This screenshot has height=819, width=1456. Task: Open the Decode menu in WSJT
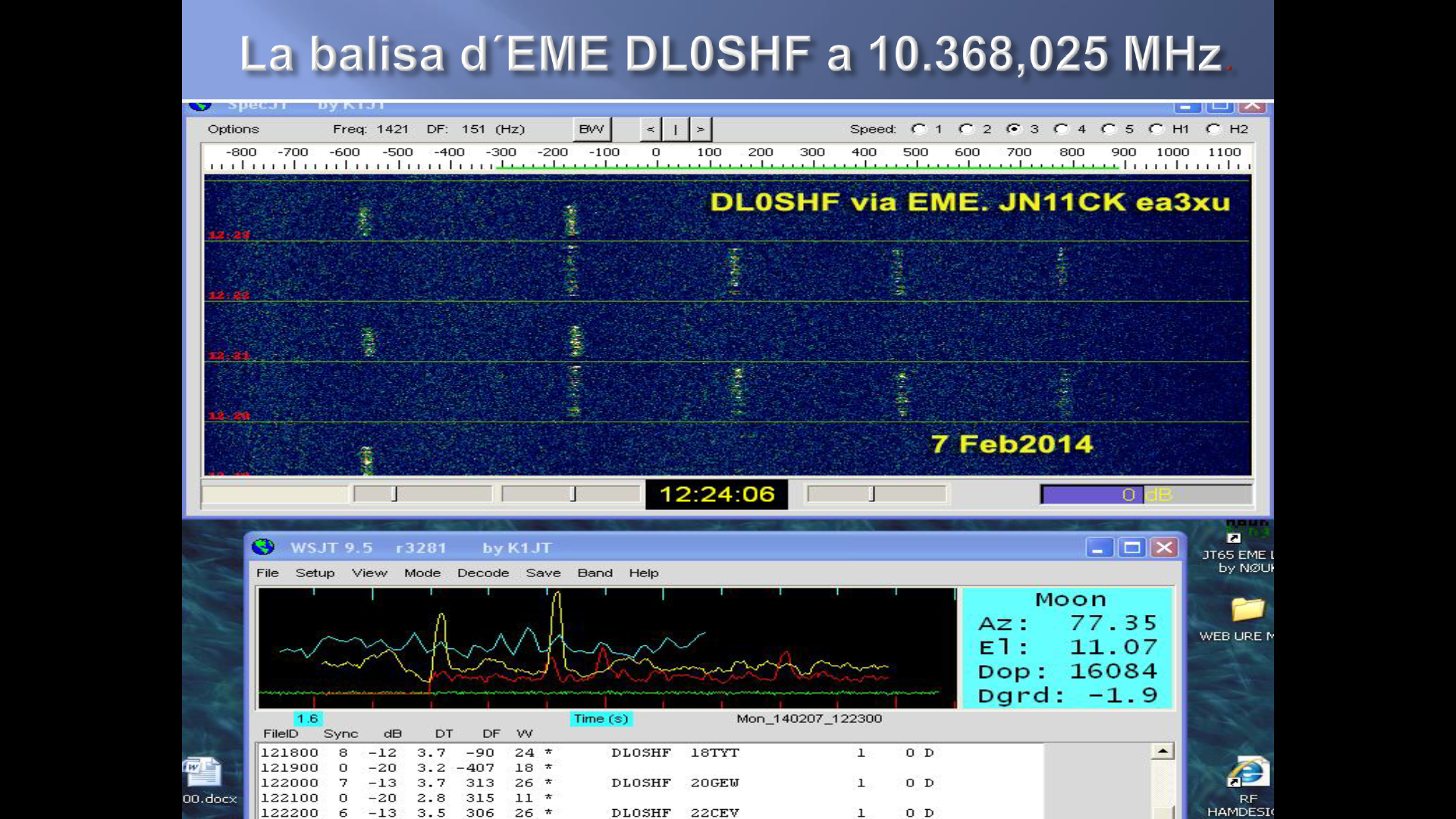[x=482, y=573]
